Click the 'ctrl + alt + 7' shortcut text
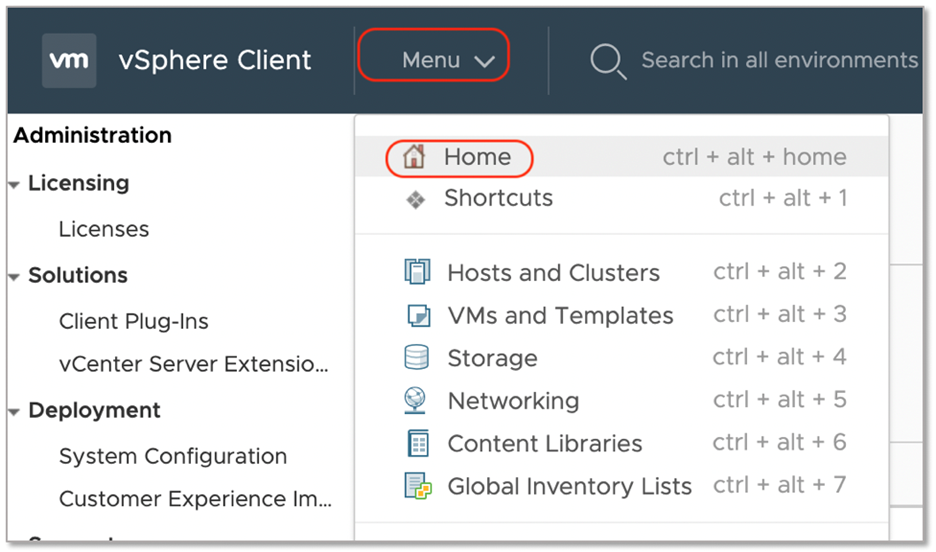The width and height of the screenshot is (936, 552). tap(780, 485)
